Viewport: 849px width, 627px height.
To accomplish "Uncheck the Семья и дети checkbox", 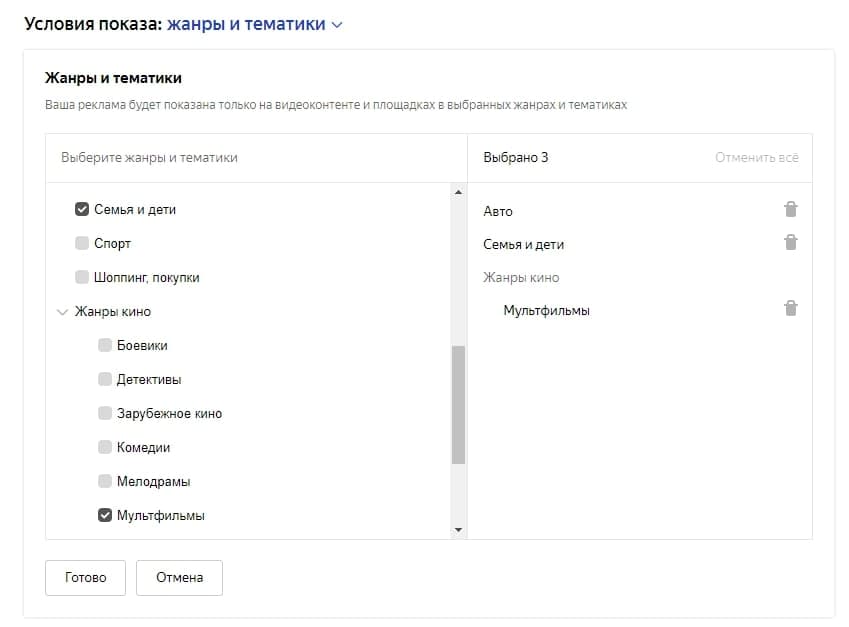I will [82, 210].
